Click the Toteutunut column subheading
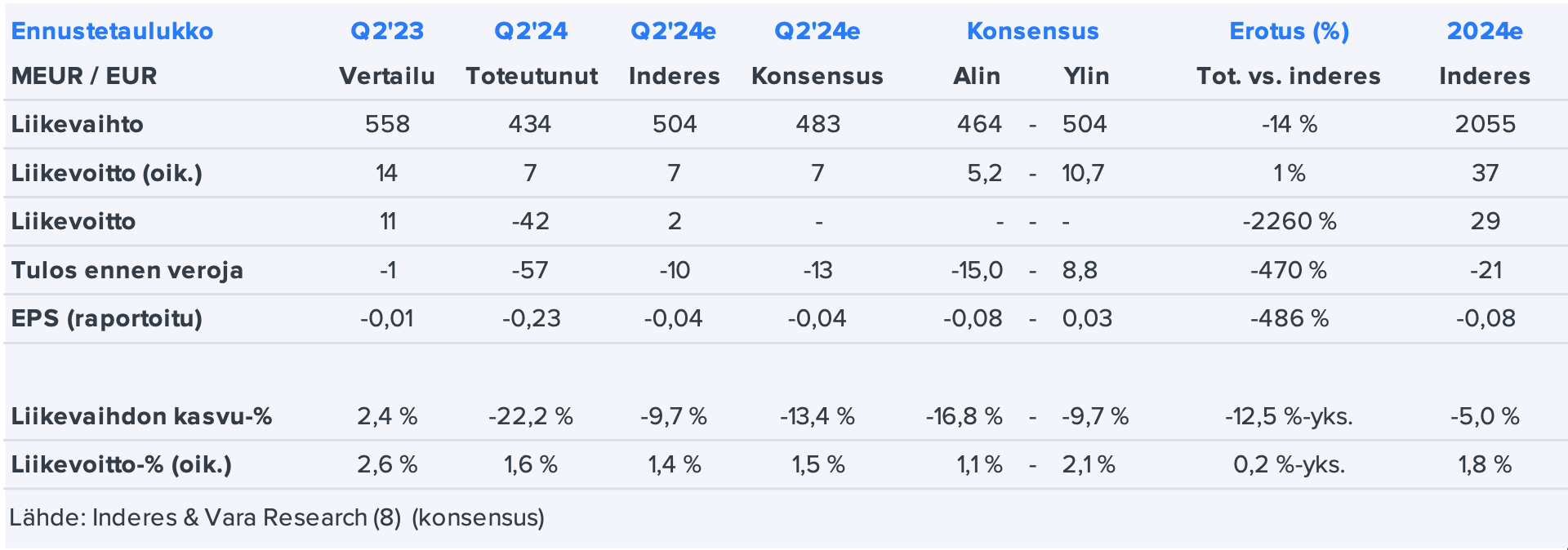This screenshot has height=550, width=1568. (532, 76)
